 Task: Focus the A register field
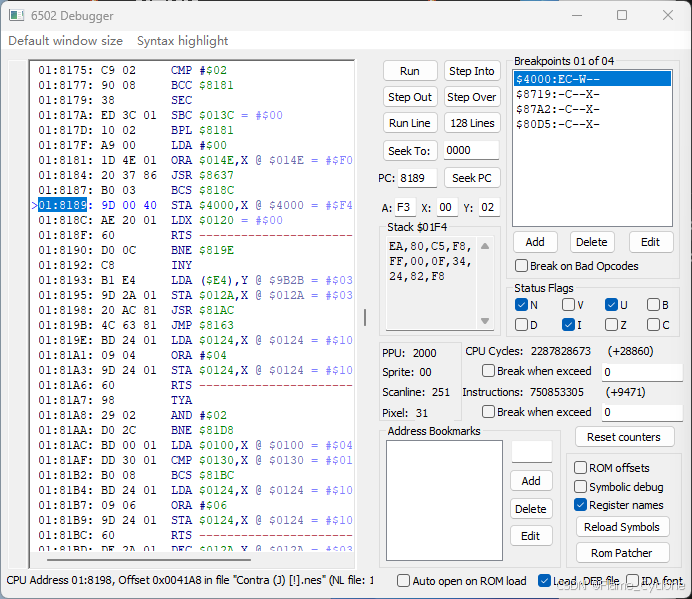point(405,207)
